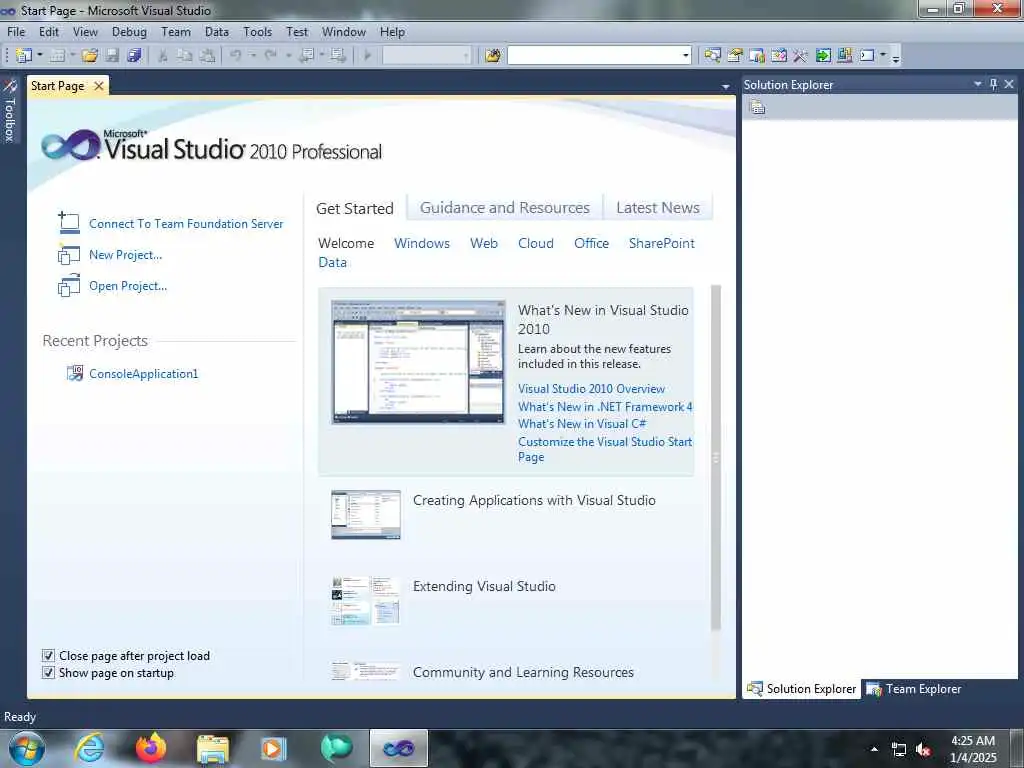The image size is (1024, 768).
Task: Click the Save All toolbar icon
Action: click(135, 56)
